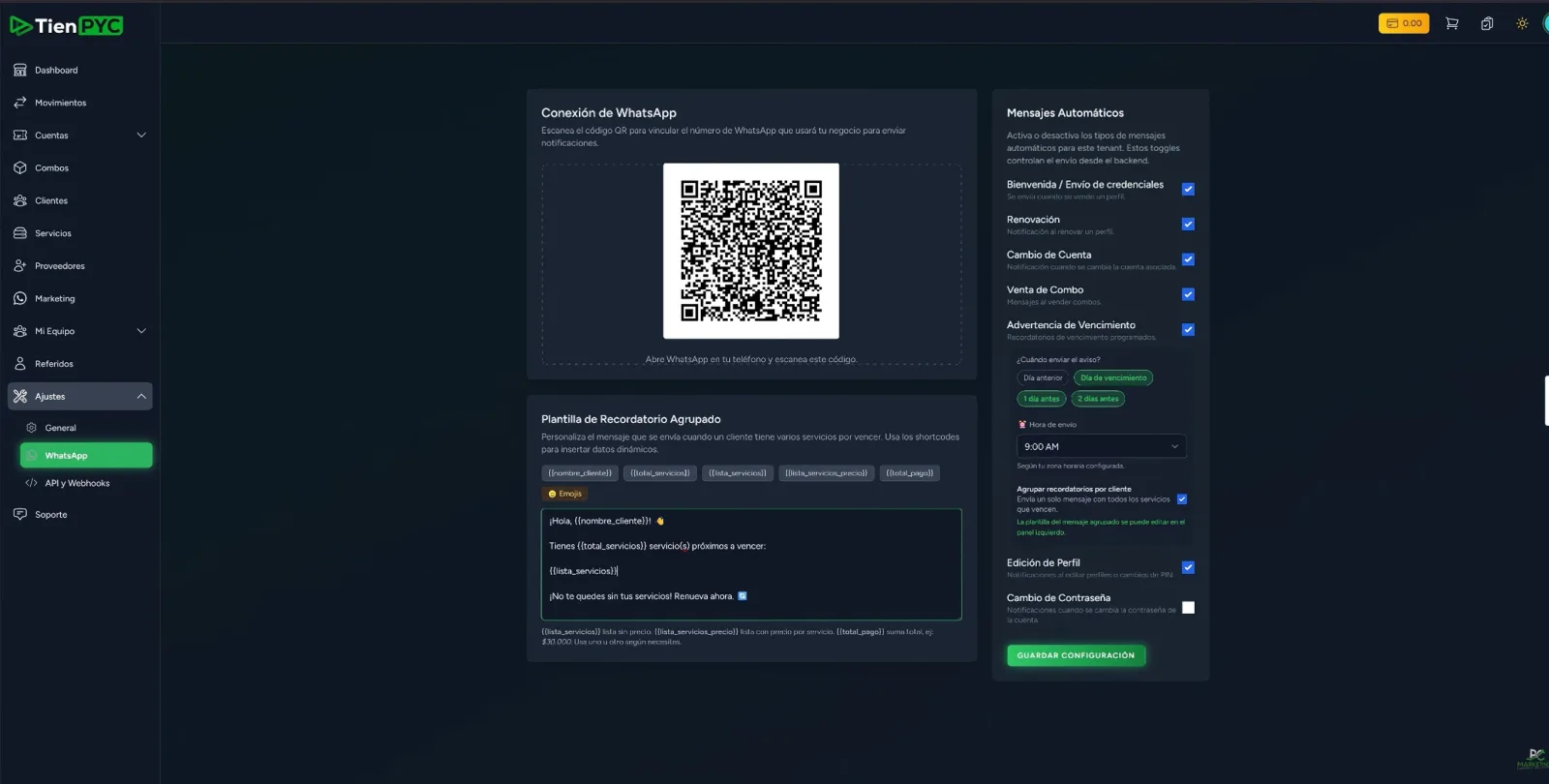Uncheck the Renovación checkbox

[x=1188, y=224]
